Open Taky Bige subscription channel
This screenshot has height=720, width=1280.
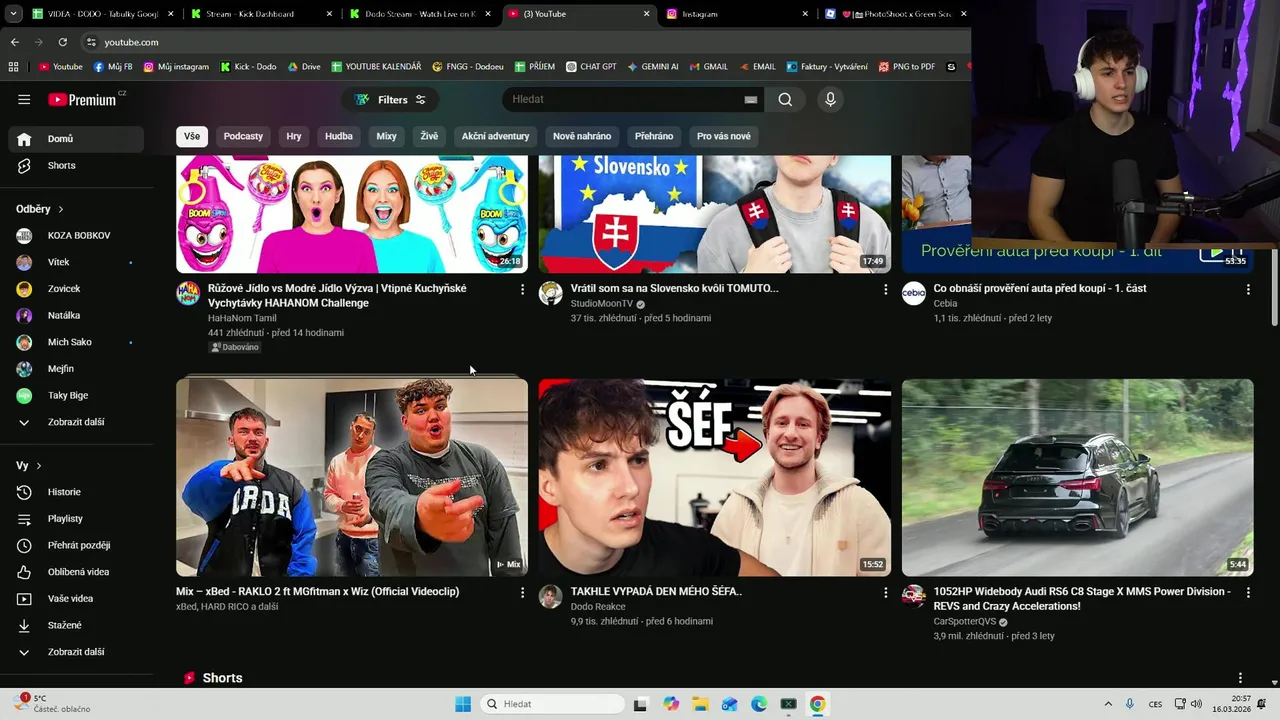(76, 396)
